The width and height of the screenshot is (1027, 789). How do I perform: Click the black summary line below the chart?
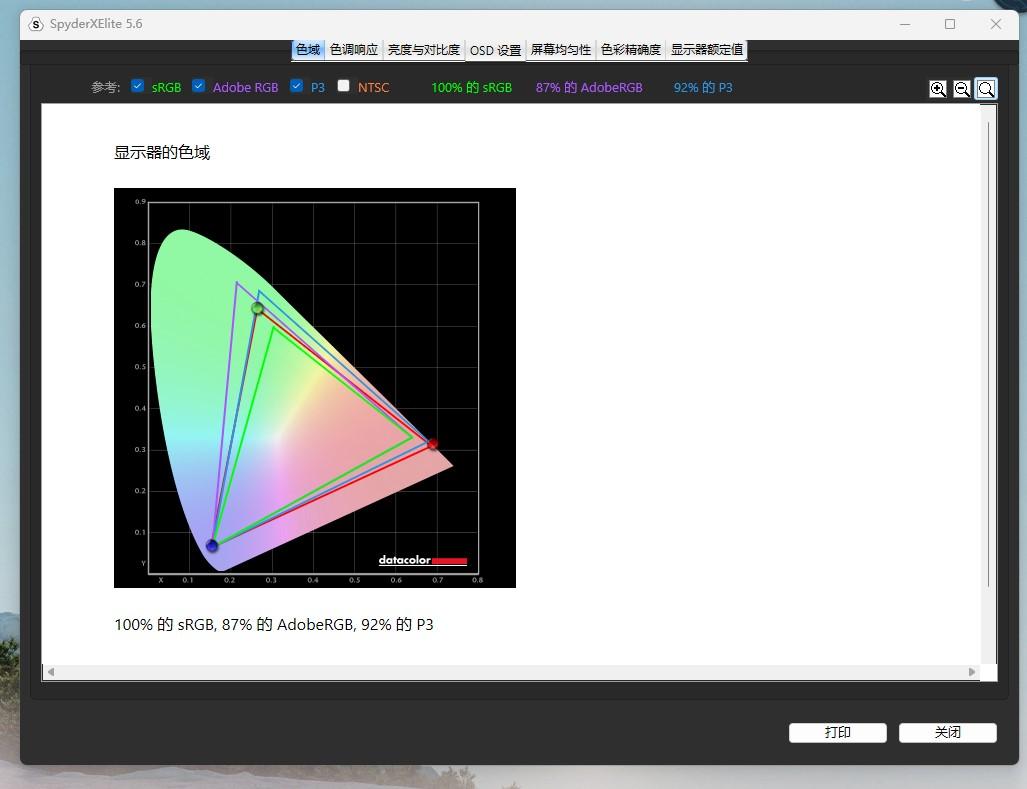[274, 625]
